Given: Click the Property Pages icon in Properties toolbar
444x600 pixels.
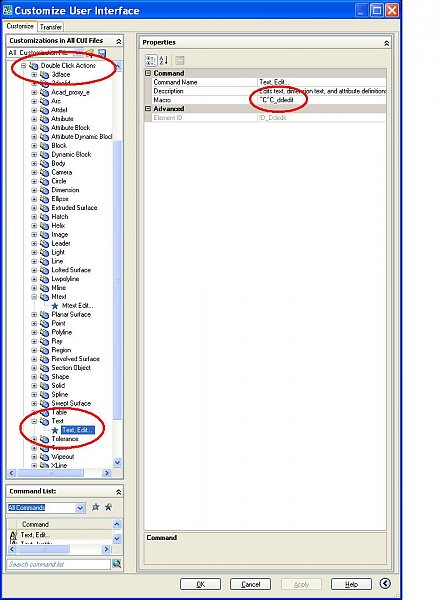Looking at the screenshot, I should [180, 60].
